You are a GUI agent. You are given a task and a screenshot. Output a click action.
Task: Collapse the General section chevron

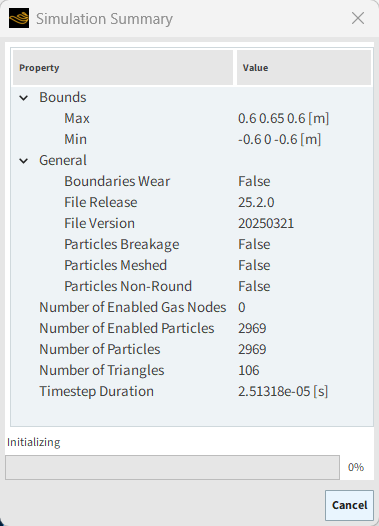(23, 161)
